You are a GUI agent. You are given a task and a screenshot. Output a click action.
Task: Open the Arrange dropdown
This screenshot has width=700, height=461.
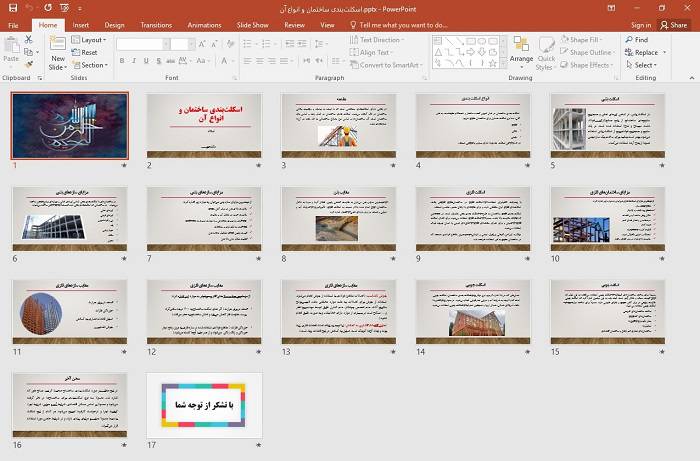point(521,53)
